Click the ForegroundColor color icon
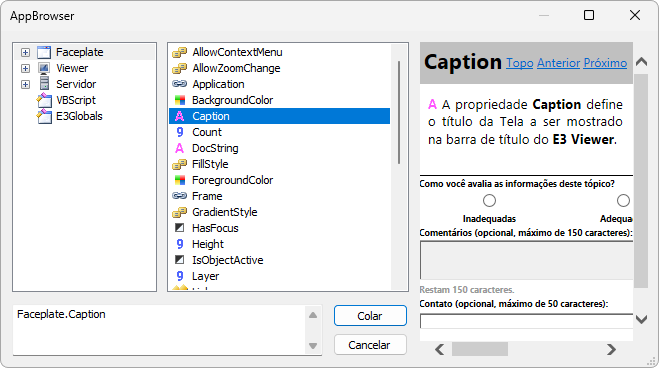659x368 pixels. [180, 180]
